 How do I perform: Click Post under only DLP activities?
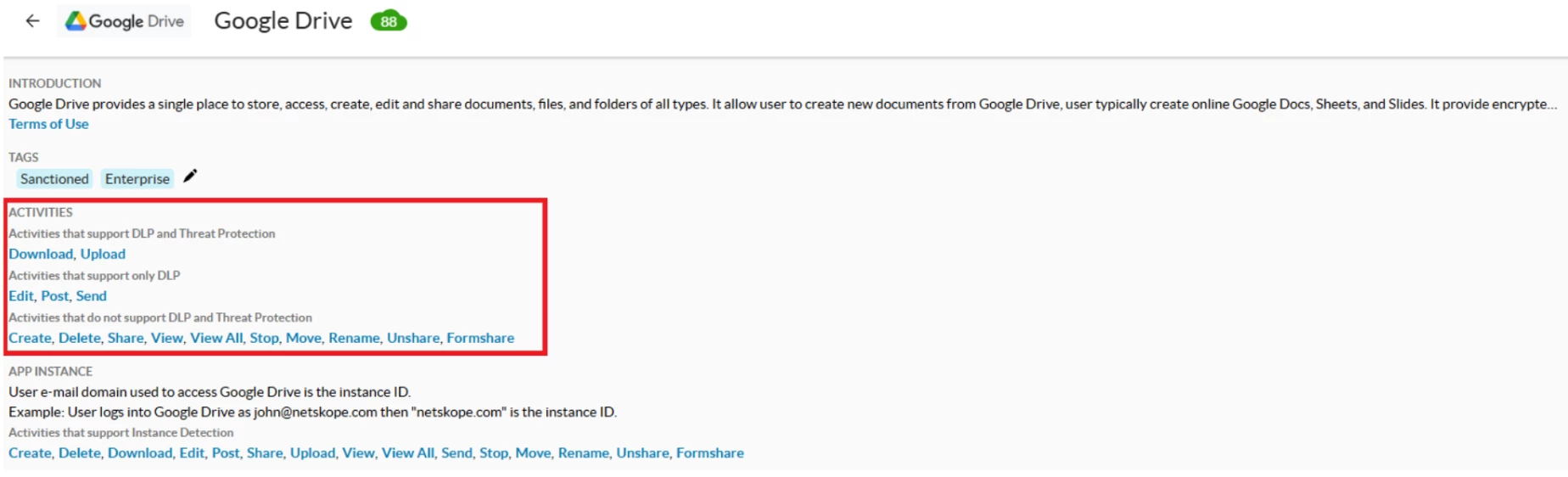coord(55,295)
